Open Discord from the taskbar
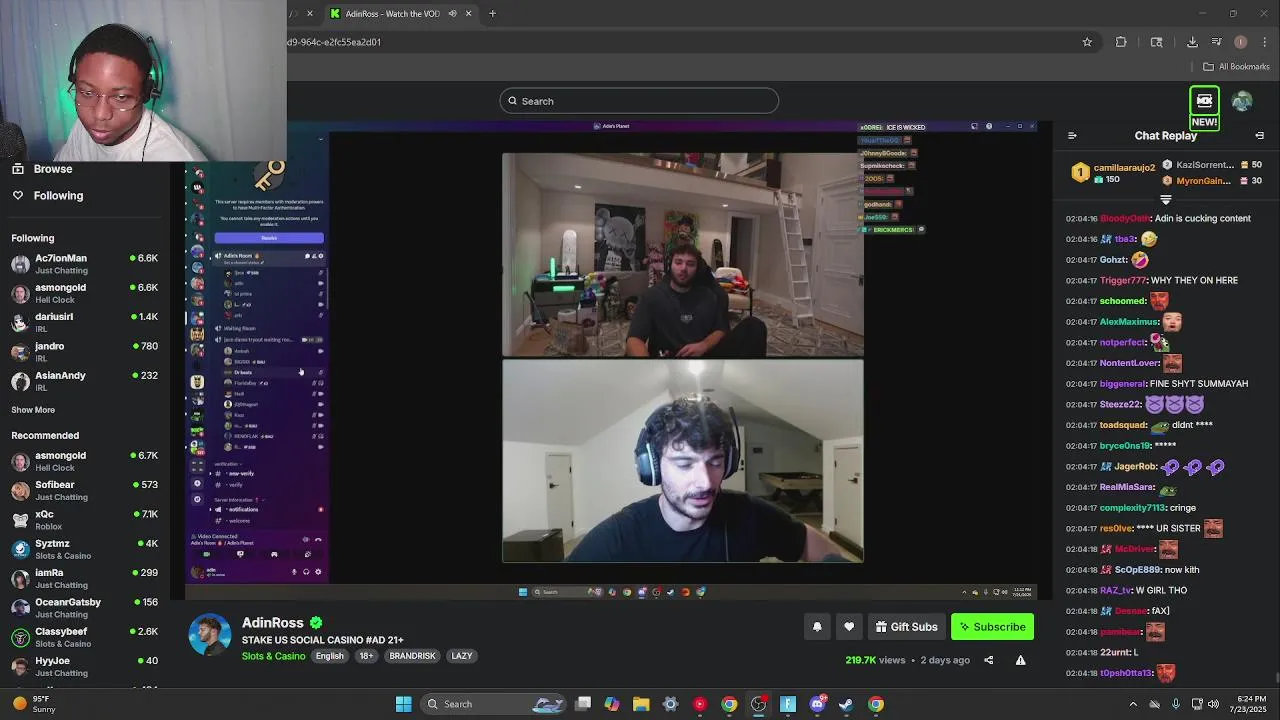 tap(817, 704)
